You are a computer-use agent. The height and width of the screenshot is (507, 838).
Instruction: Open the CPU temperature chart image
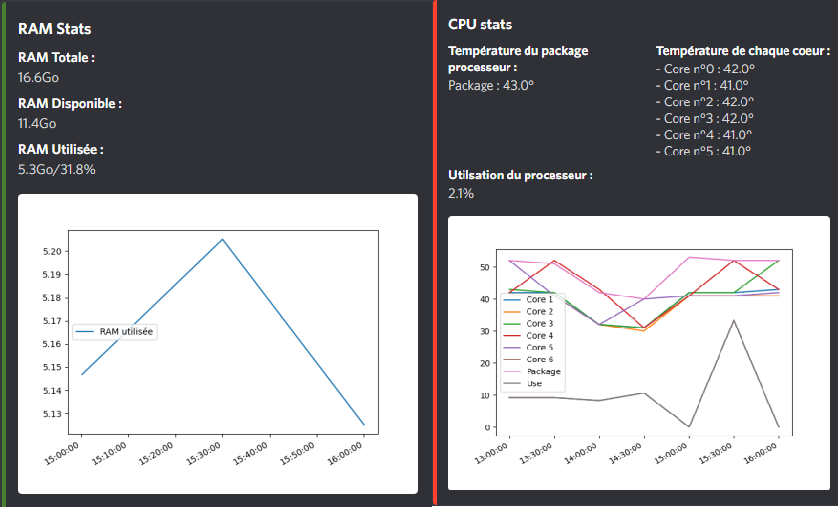(638, 352)
